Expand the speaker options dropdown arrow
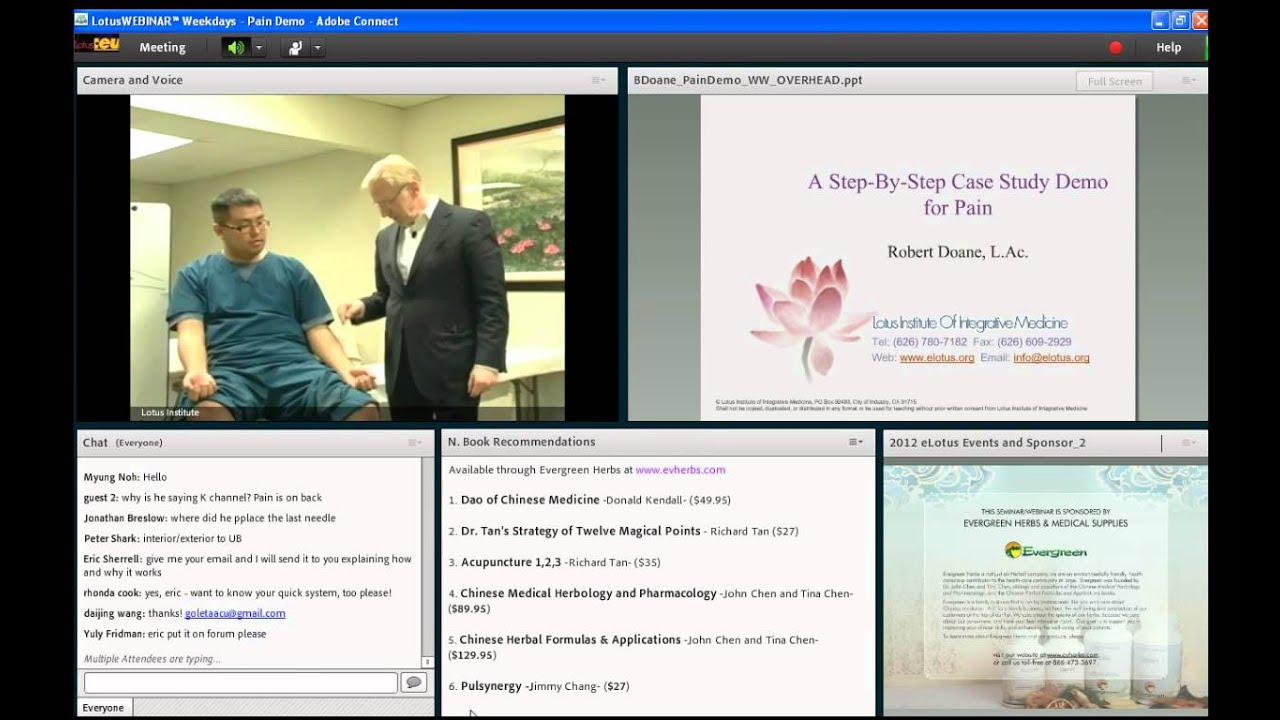This screenshot has height=720, width=1280. (x=259, y=47)
